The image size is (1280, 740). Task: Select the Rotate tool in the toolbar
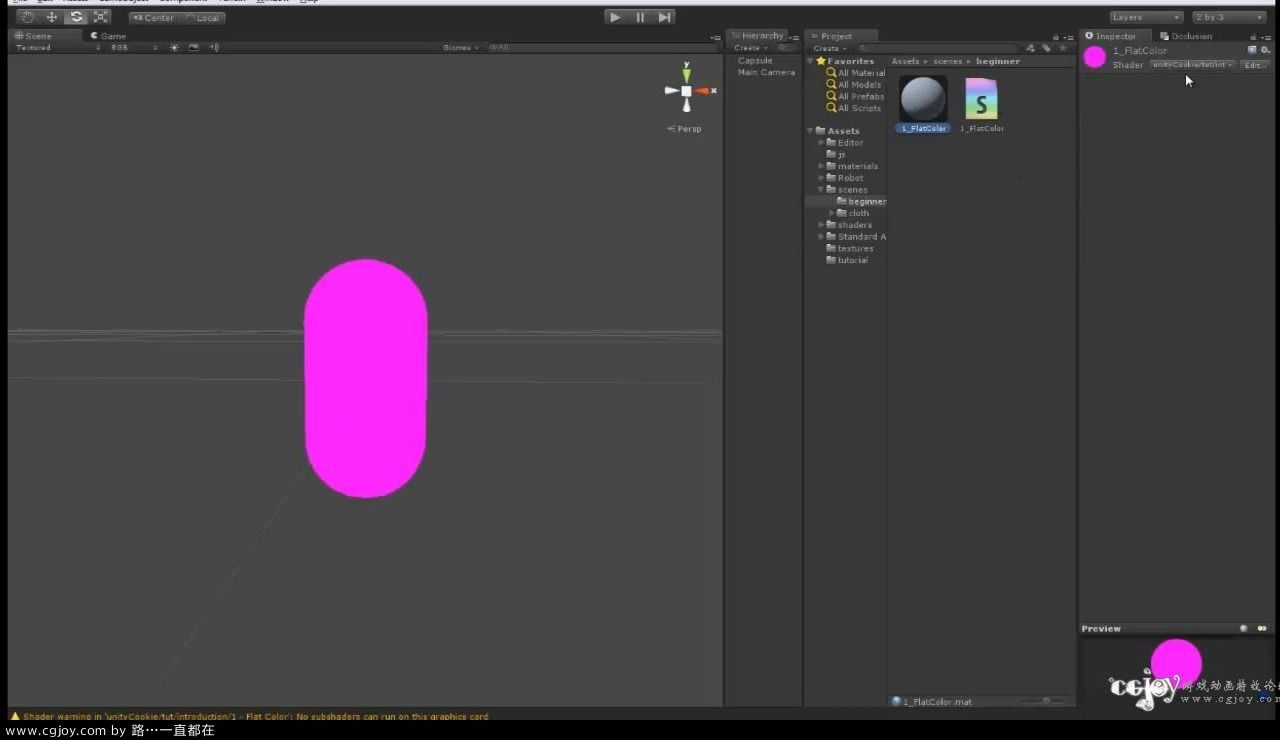click(x=76, y=17)
